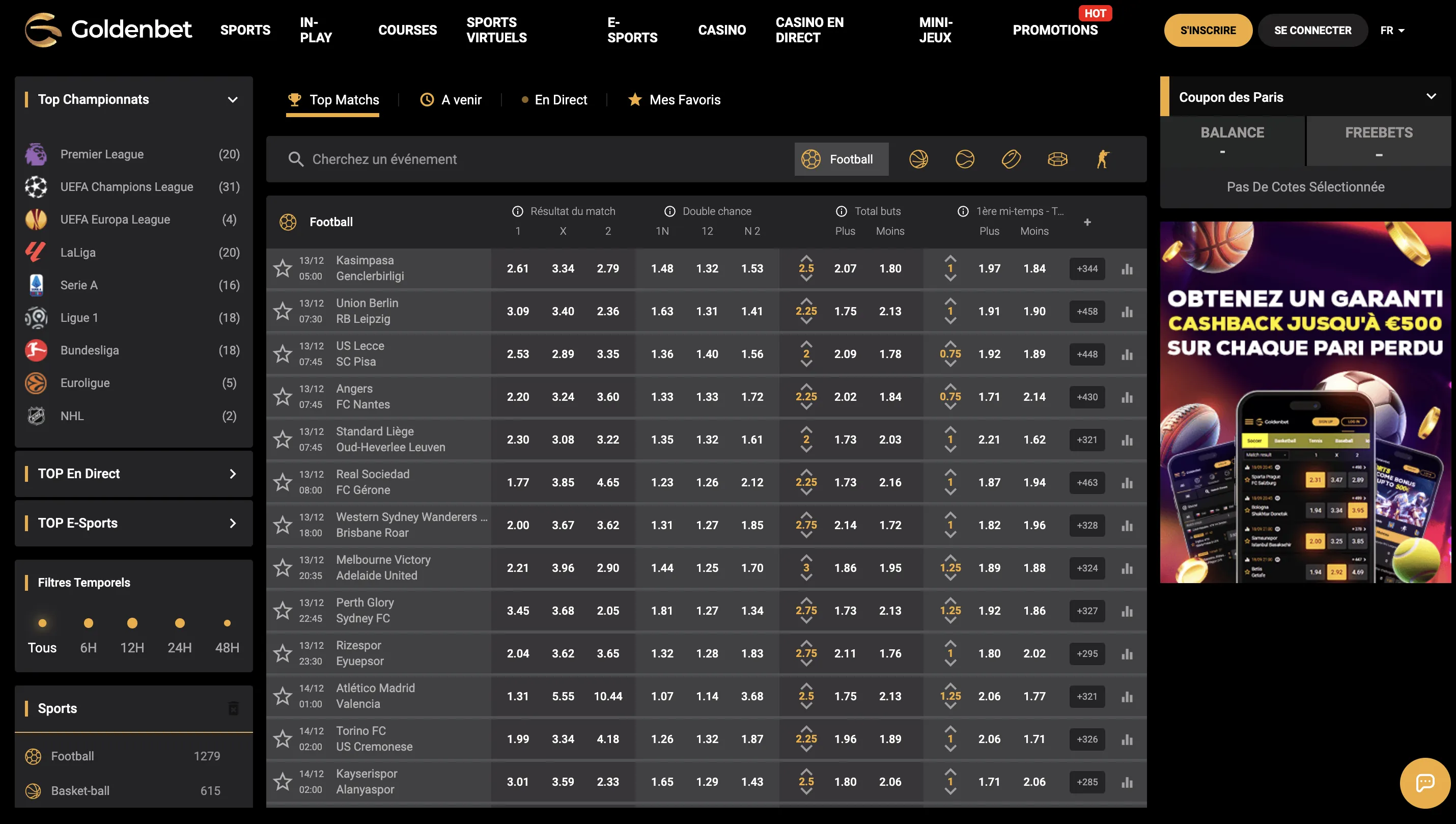Star the Atlético Madrid vs Valencia match
The width and height of the screenshot is (1456, 824).
point(282,696)
